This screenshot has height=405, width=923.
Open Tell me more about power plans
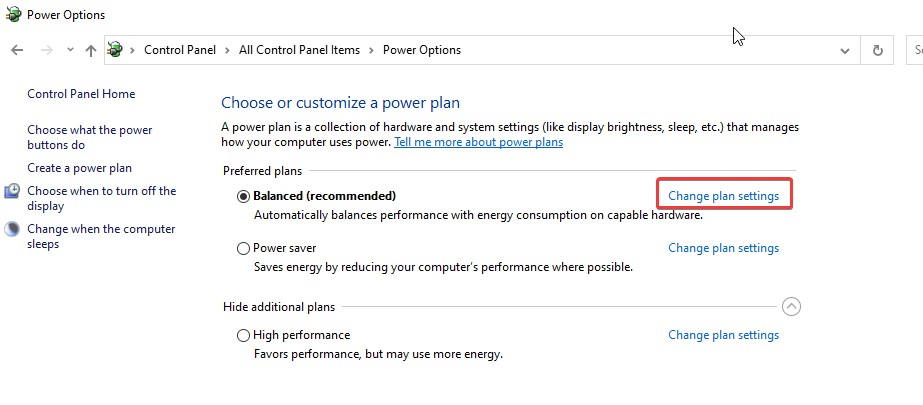[479, 142]
